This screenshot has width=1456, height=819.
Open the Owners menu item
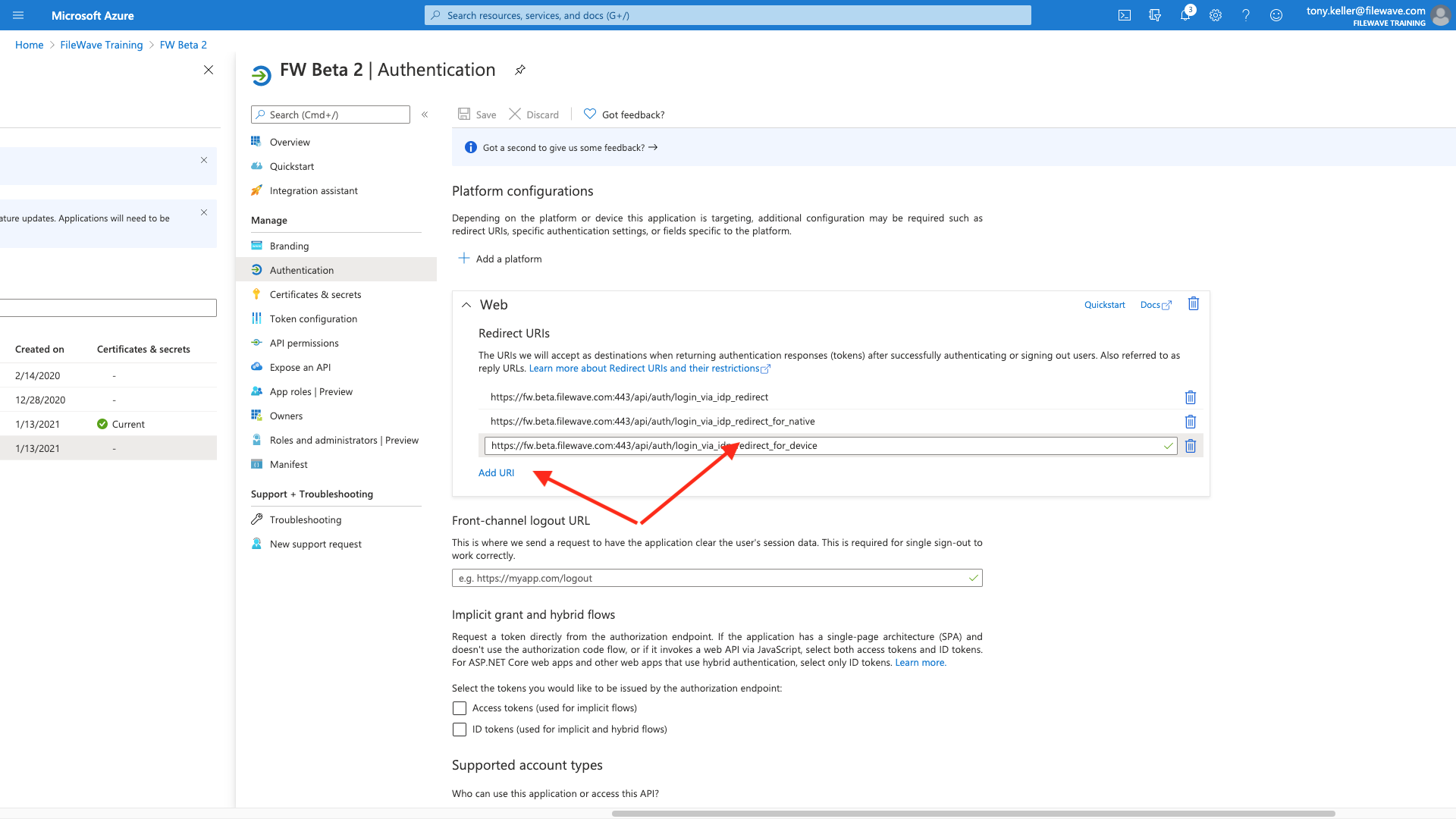click(x=286, y=416)
